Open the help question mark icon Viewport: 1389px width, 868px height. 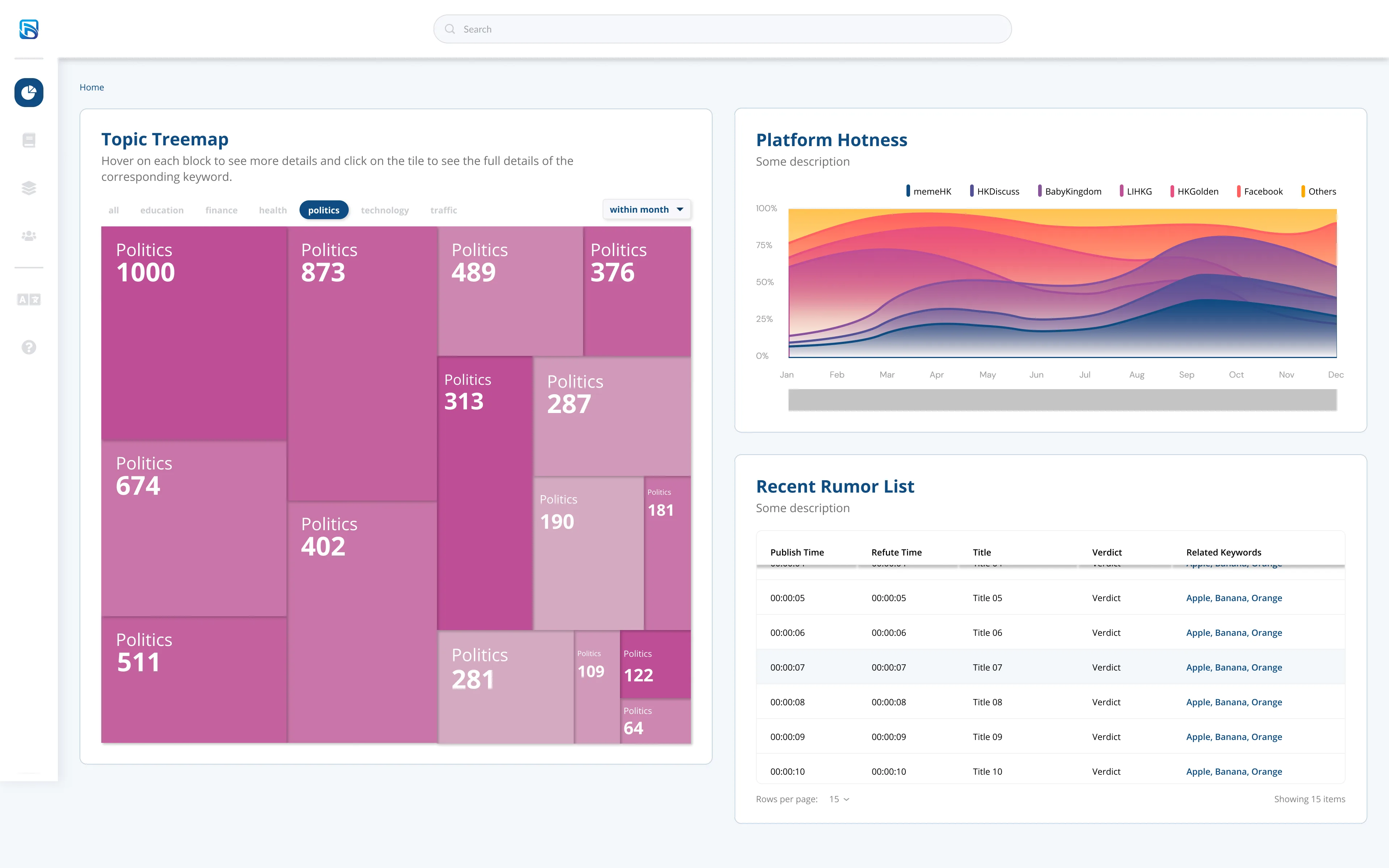coord(29,347)
